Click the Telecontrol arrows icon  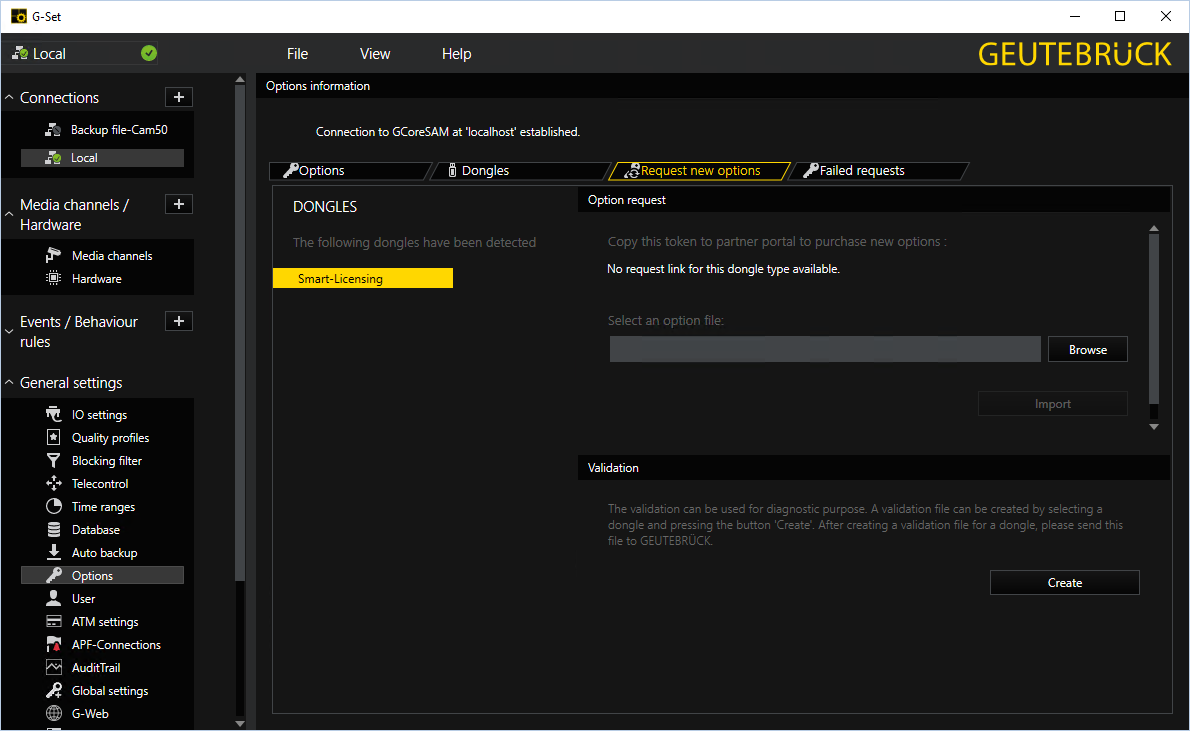54,484
